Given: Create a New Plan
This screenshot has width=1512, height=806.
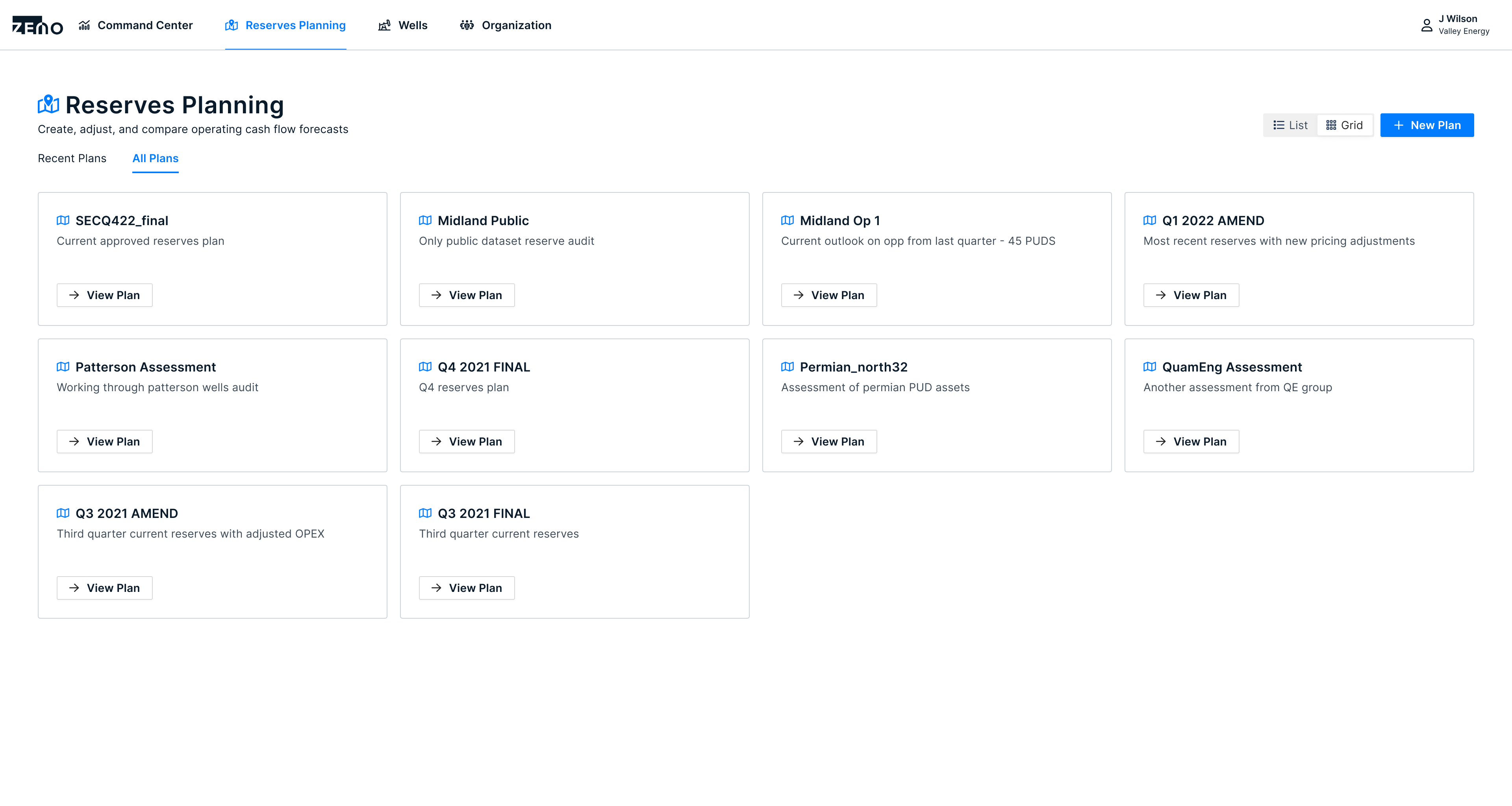Looking at the screenshot, I should 1427,125.
